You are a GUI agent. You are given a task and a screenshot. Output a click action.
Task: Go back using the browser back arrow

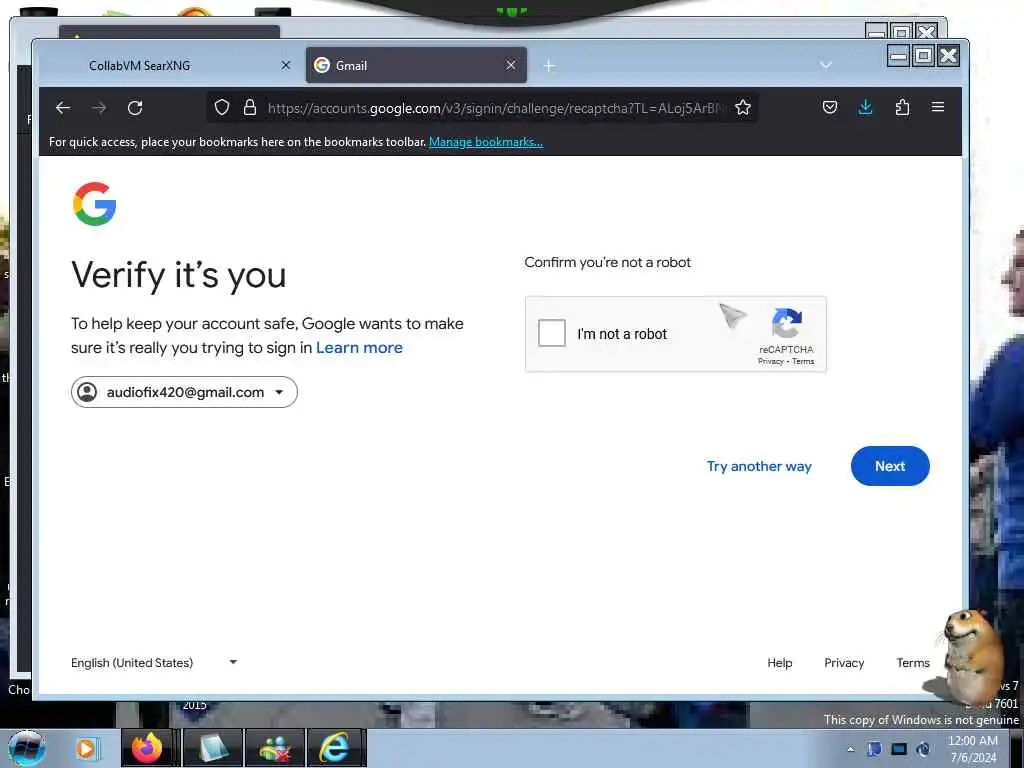(63, 108)
